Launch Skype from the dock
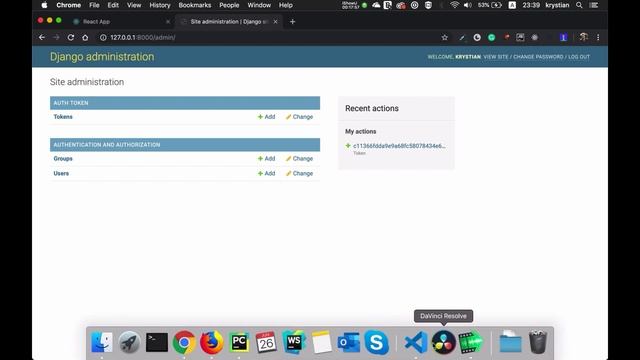 tap(376, 342)
